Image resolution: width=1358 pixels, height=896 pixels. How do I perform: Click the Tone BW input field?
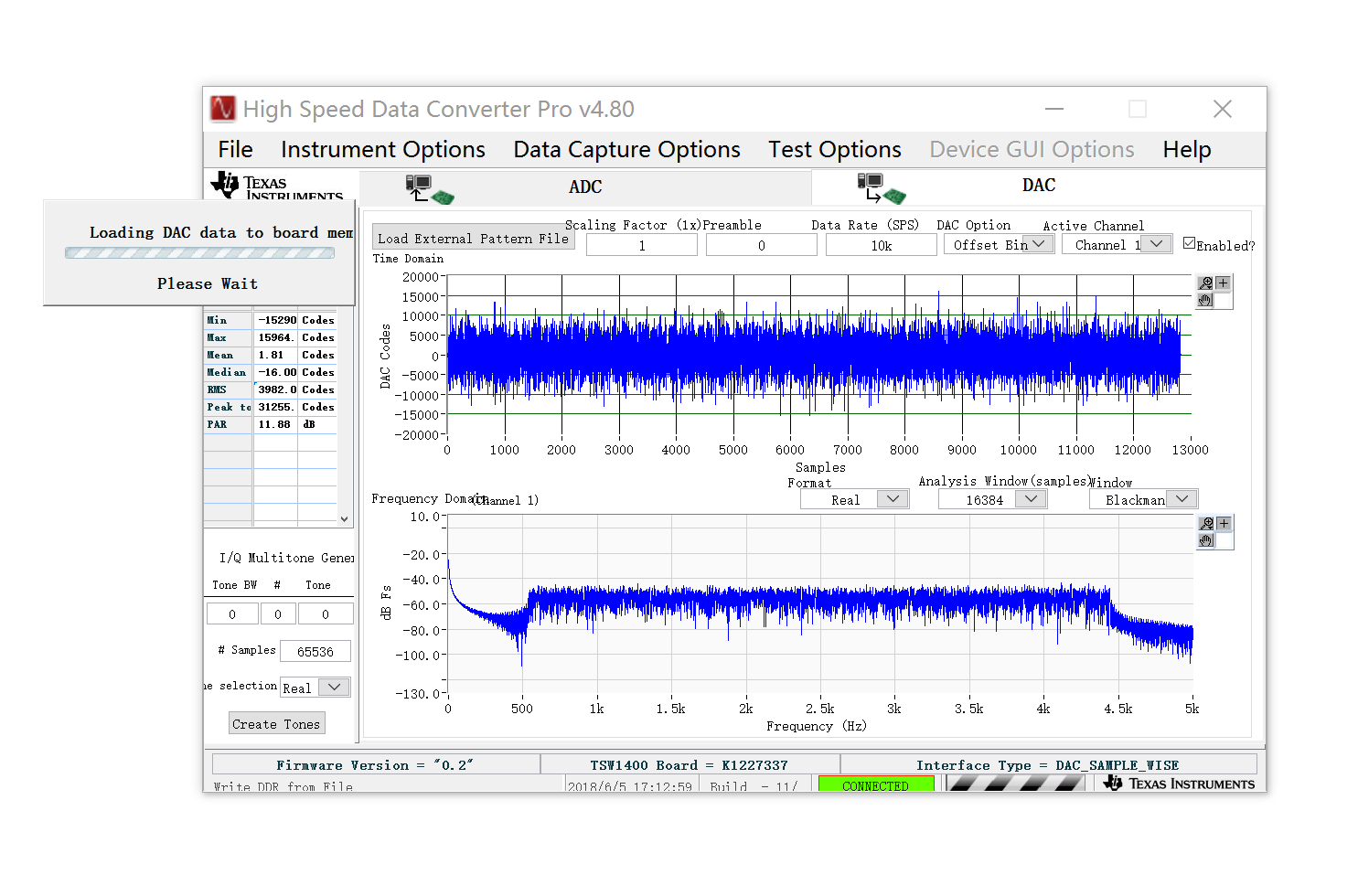pyautogui.click(x=232, y=614)
